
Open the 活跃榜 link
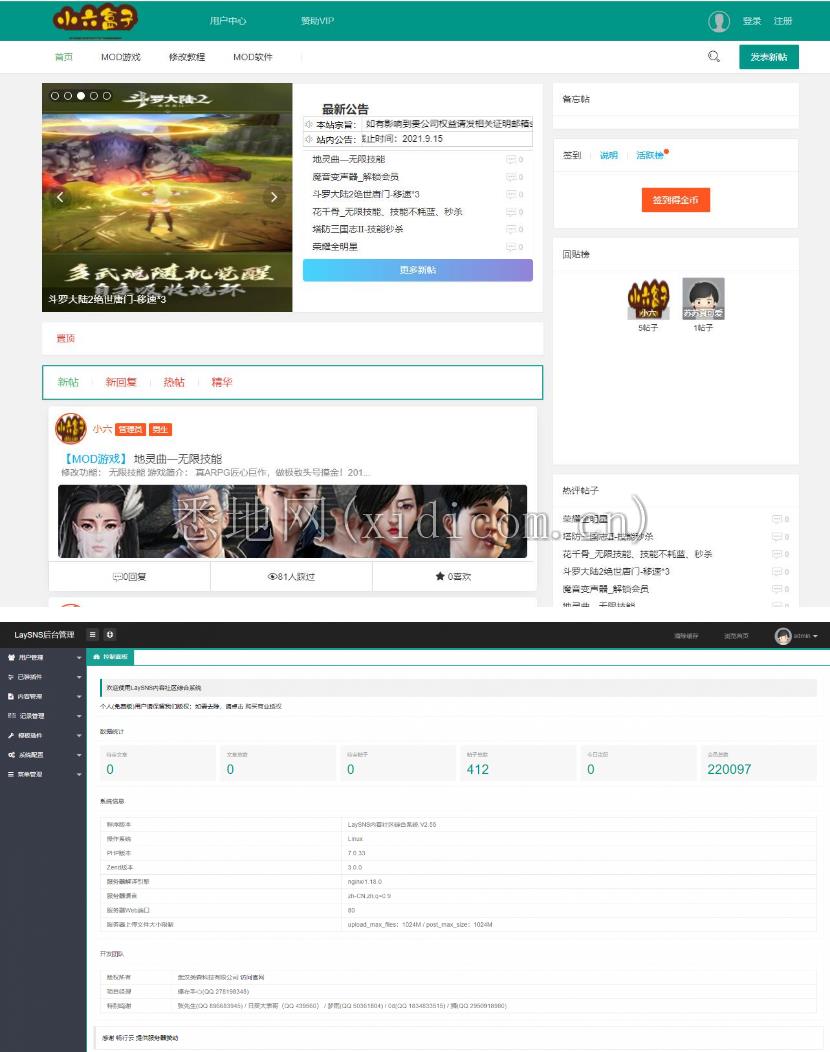click(650, 155)
